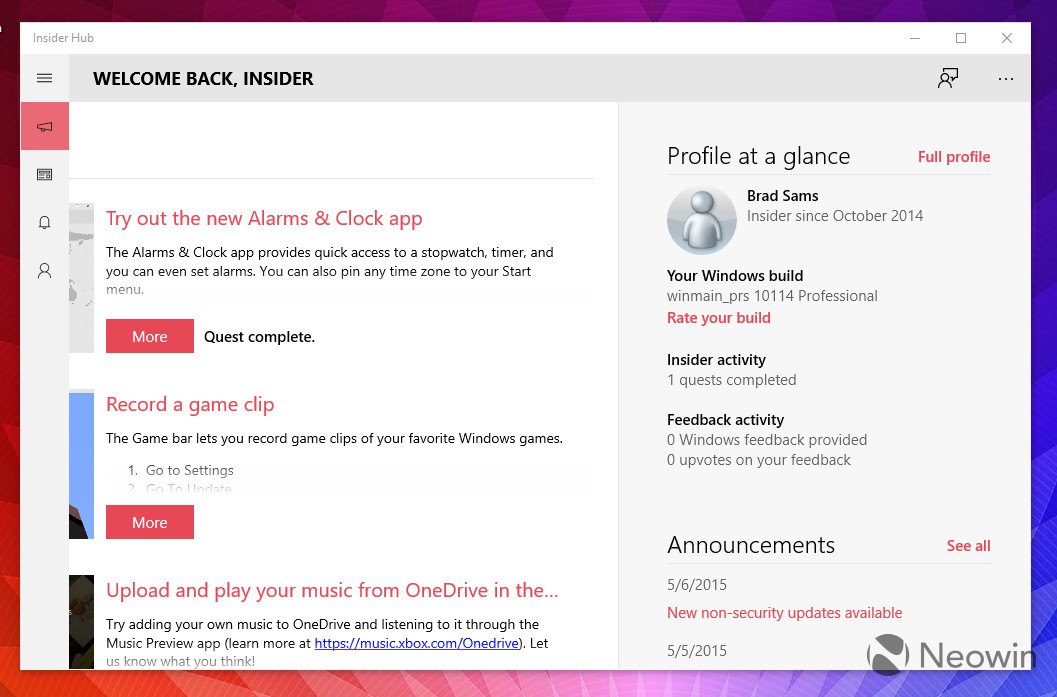Open Try out the new Alarms & Clock app

264,218
